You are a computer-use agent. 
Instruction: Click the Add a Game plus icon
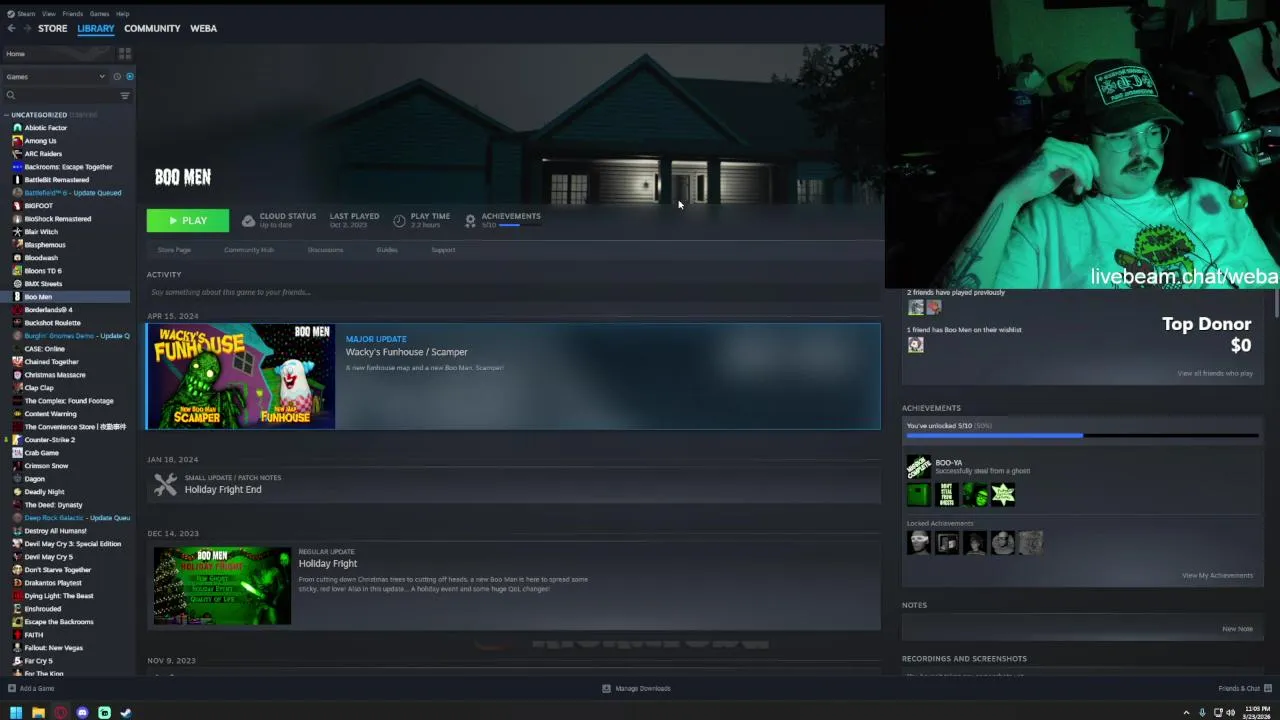coord(12,688)
